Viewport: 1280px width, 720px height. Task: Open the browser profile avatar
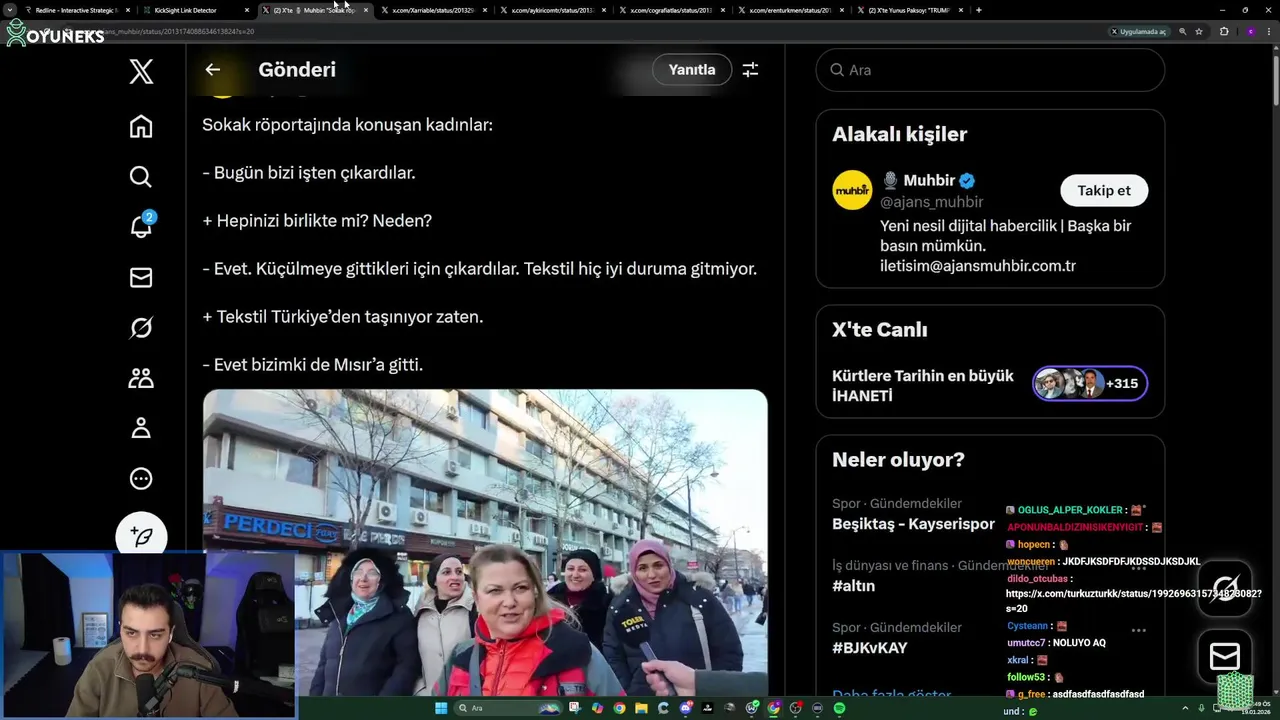(1250, 32)
